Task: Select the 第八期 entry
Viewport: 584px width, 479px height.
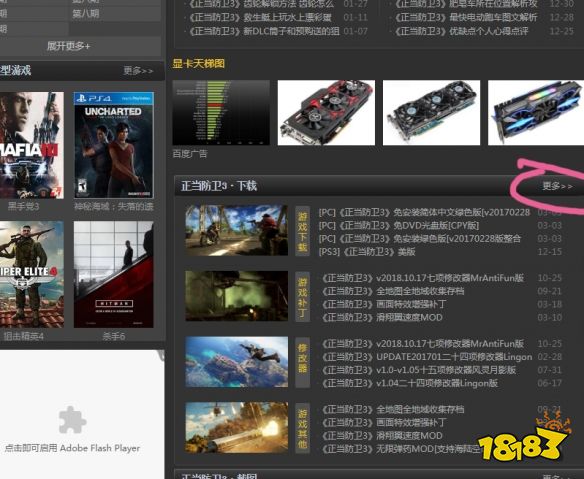Action: [86, 14]
